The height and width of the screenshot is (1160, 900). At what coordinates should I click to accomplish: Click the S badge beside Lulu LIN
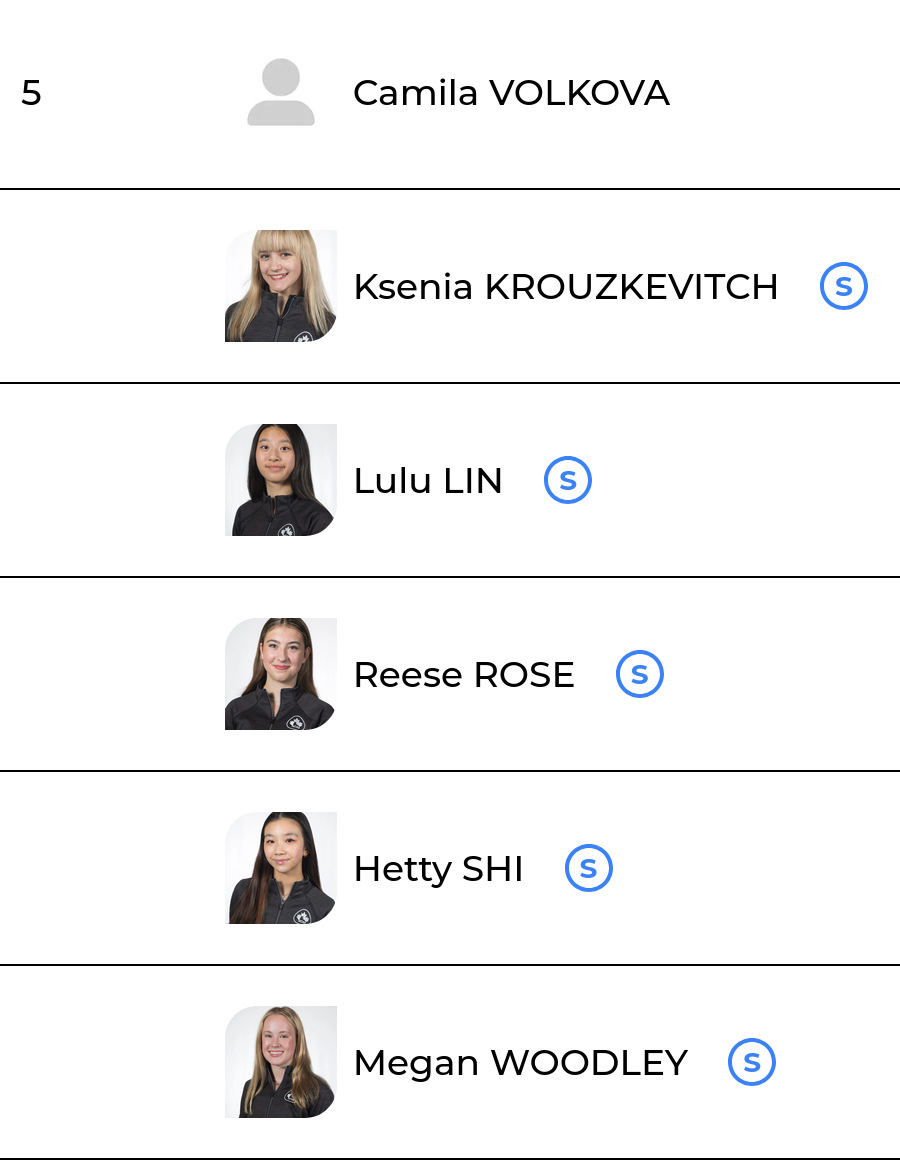point(567,481)
